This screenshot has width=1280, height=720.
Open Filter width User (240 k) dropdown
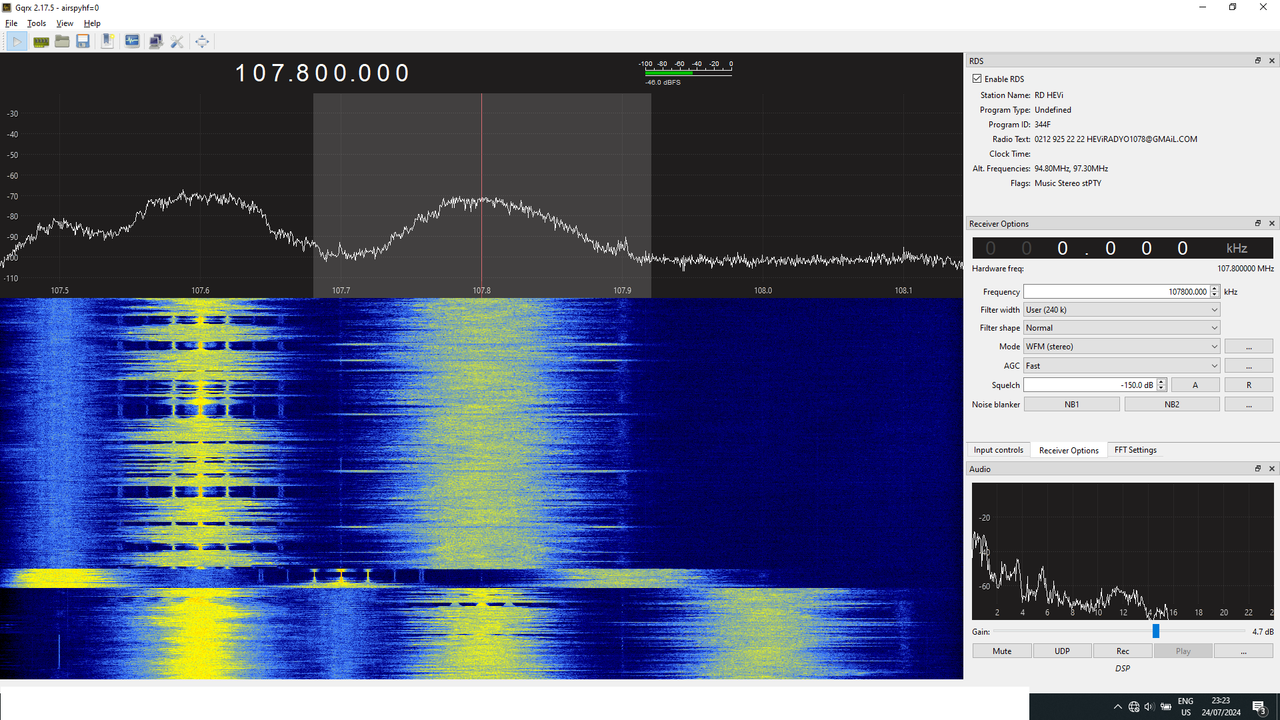point(1122,310)
